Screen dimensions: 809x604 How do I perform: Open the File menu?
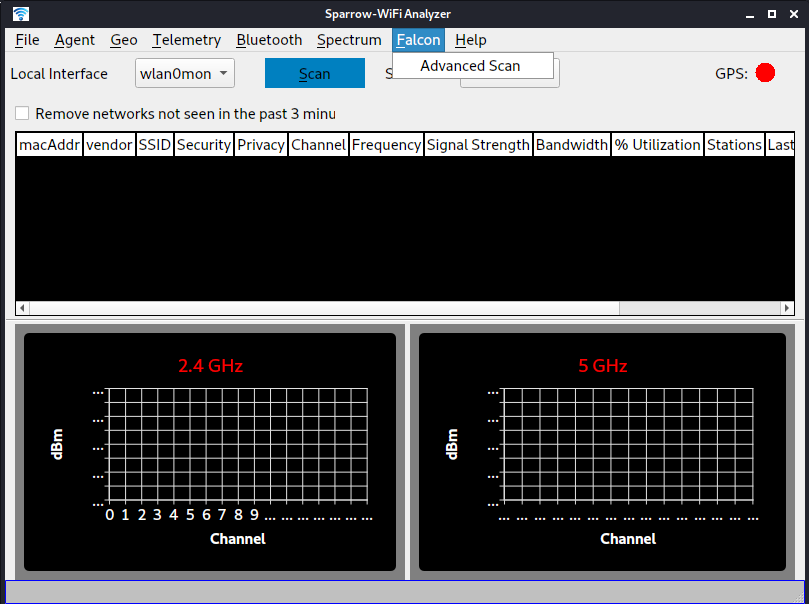[x=27, y=40]
